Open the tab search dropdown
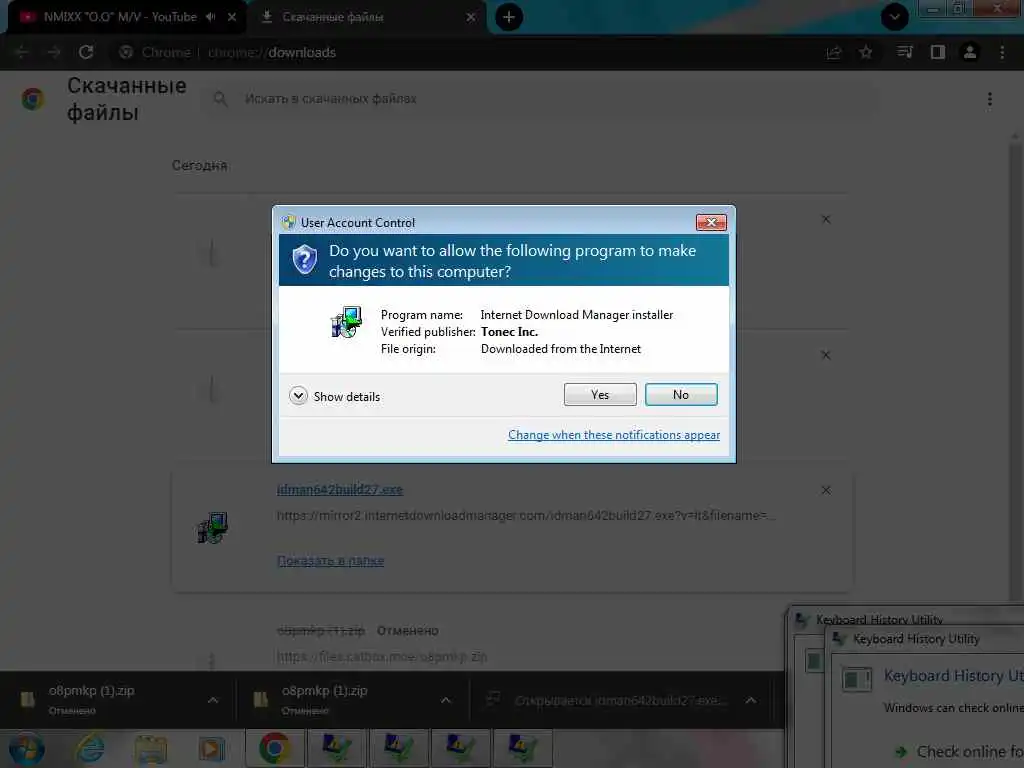Image resolution: width=1024 pixels, height=768 pixels. (894, 17)
